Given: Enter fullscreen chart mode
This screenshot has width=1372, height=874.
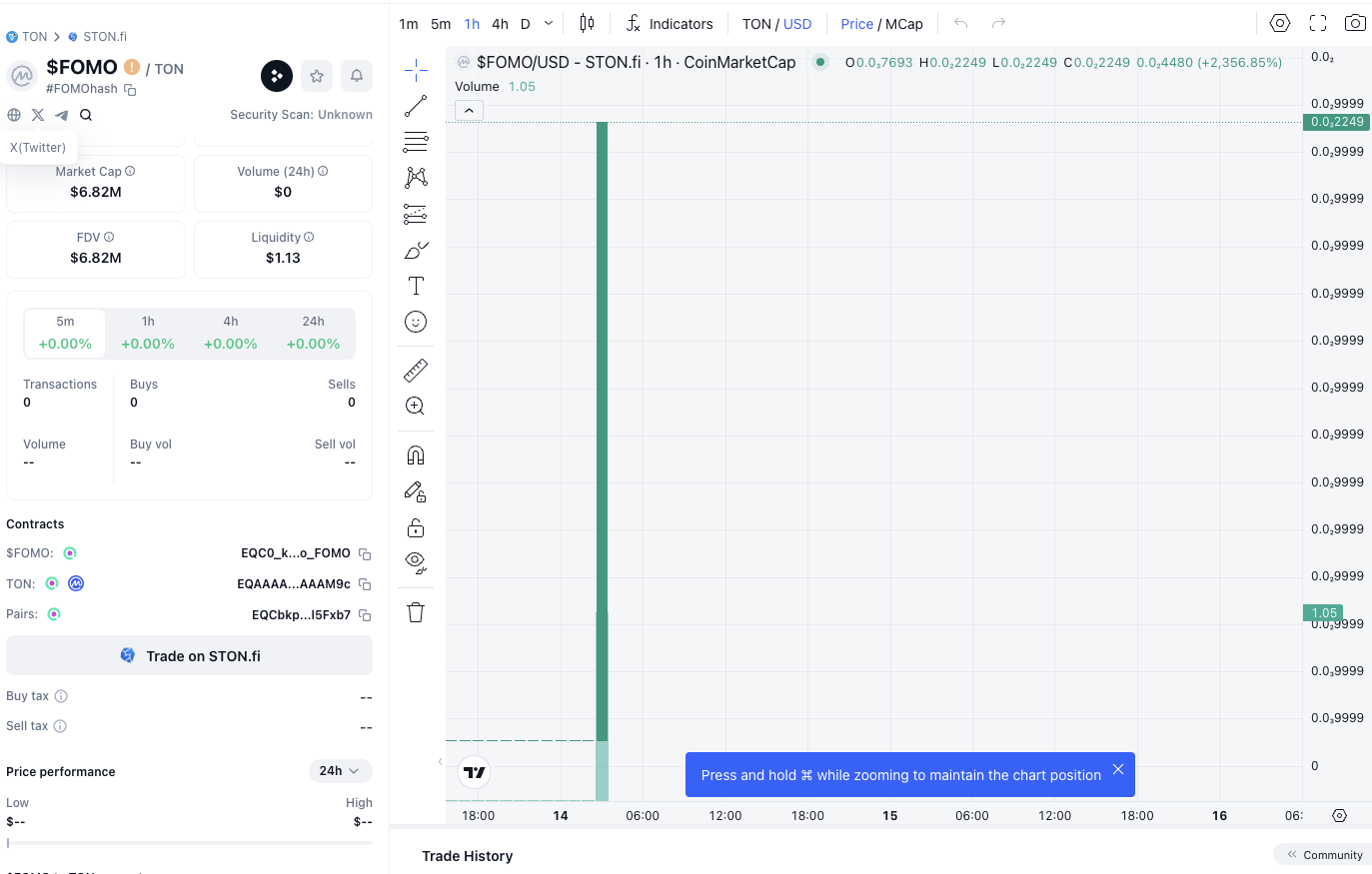Looking at the screenshot, I should click(1318, 23).
